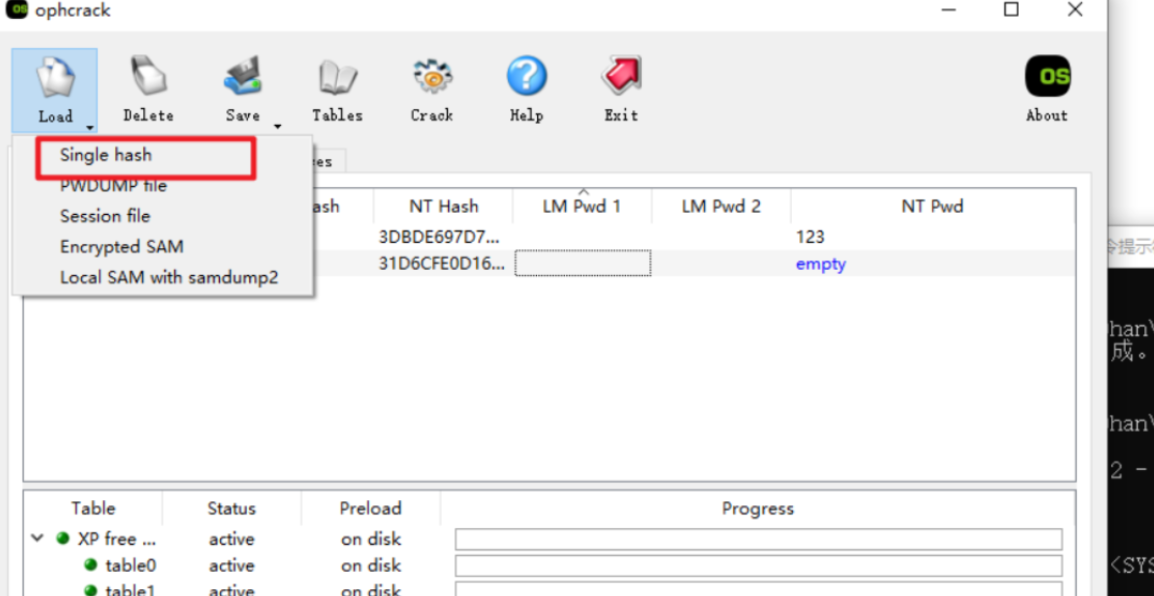
Task: Select the 31D6CFE0D16... NT hash cell
Action: pos(442,263)
